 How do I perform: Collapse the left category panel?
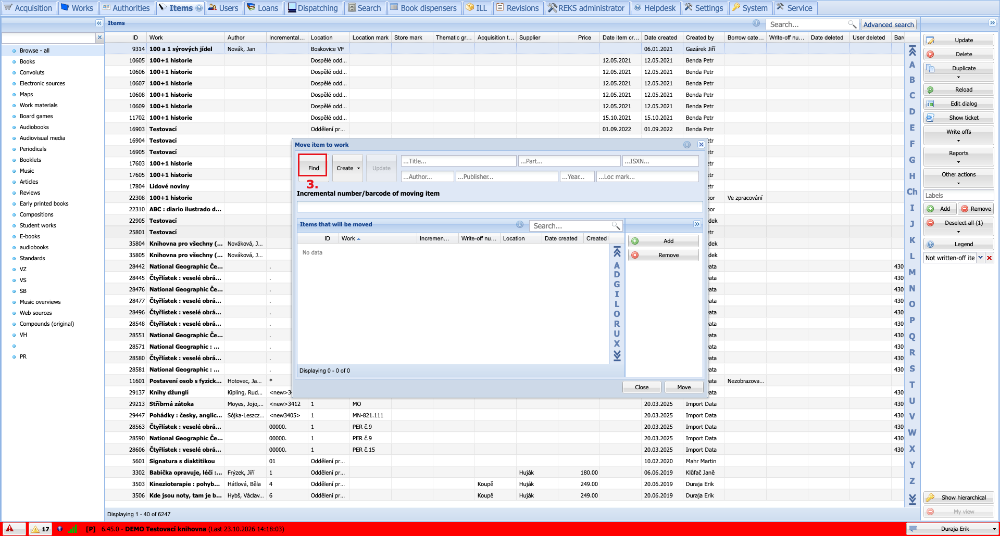pos(99,22)
